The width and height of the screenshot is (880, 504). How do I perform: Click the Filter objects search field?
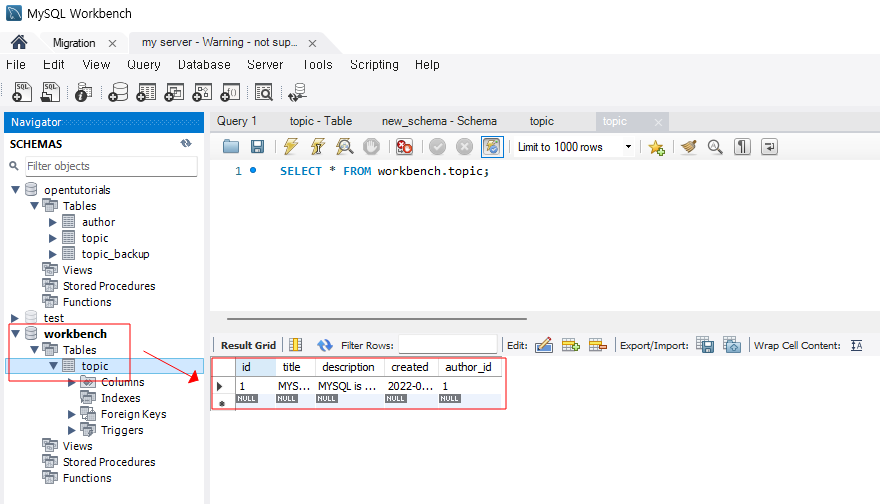111,166
